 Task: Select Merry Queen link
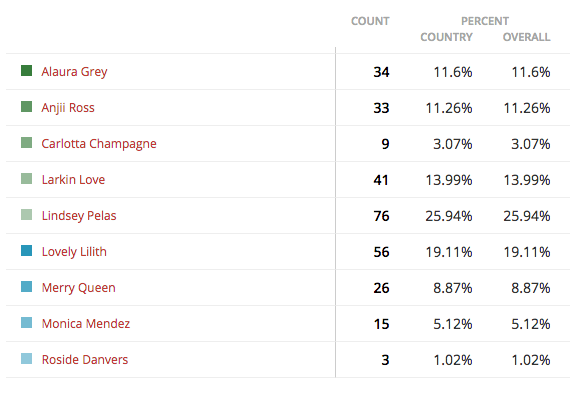[79, 287]
